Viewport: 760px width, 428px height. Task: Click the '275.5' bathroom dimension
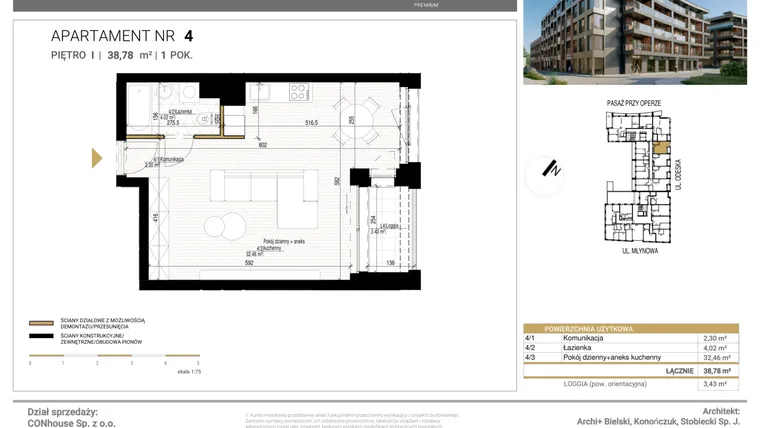pos(173,123)
